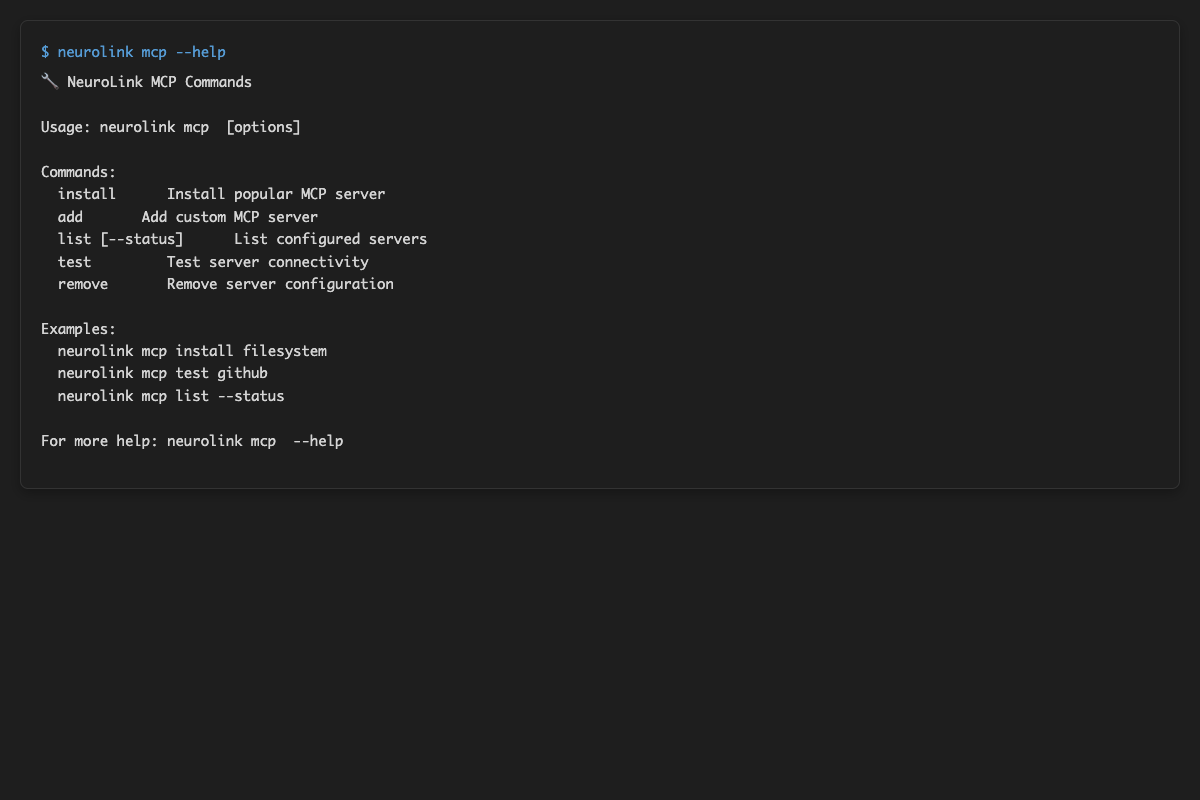Click 'Test server connectivity' description

268,262
